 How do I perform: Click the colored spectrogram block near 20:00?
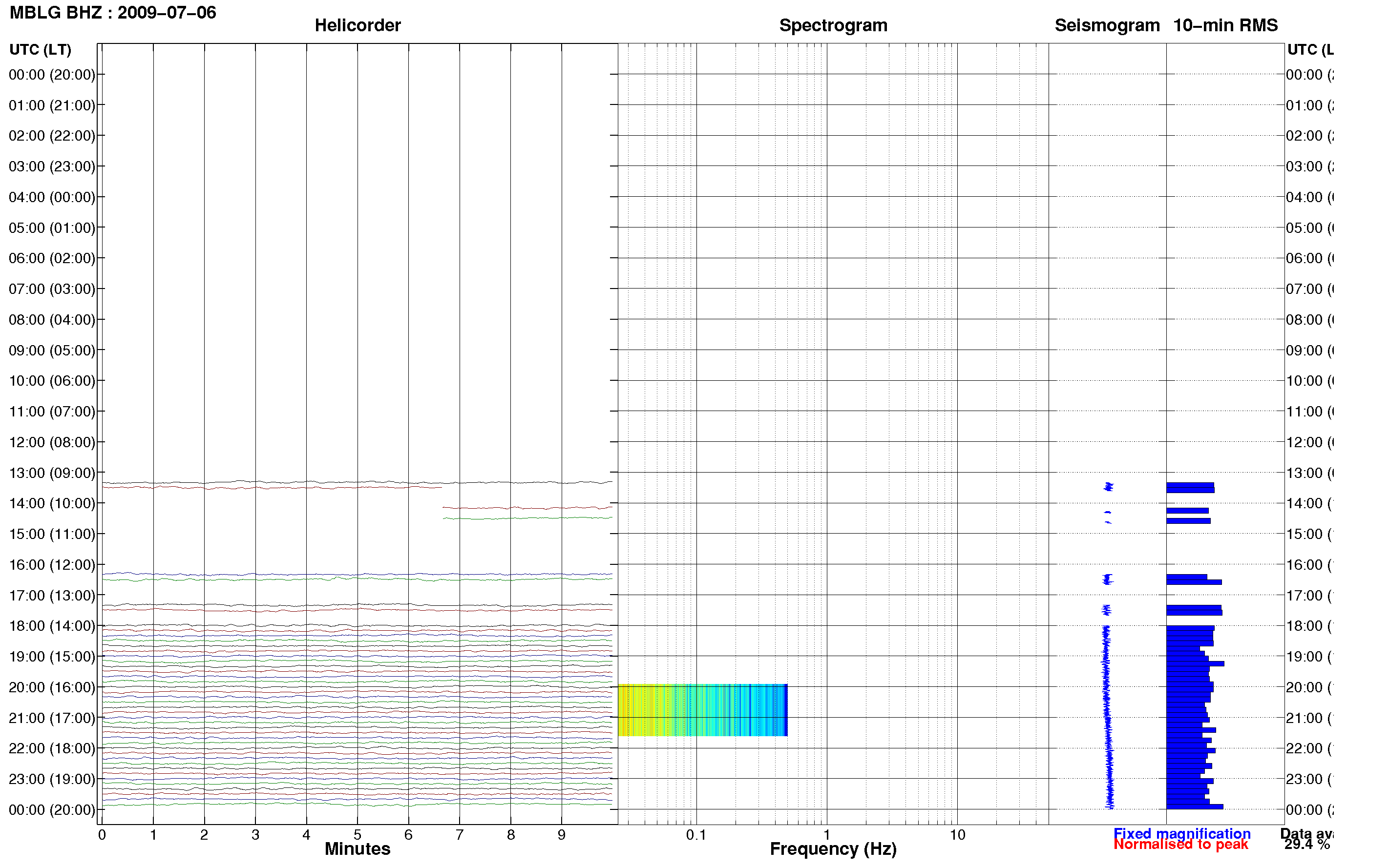click(x=702, y=710)
